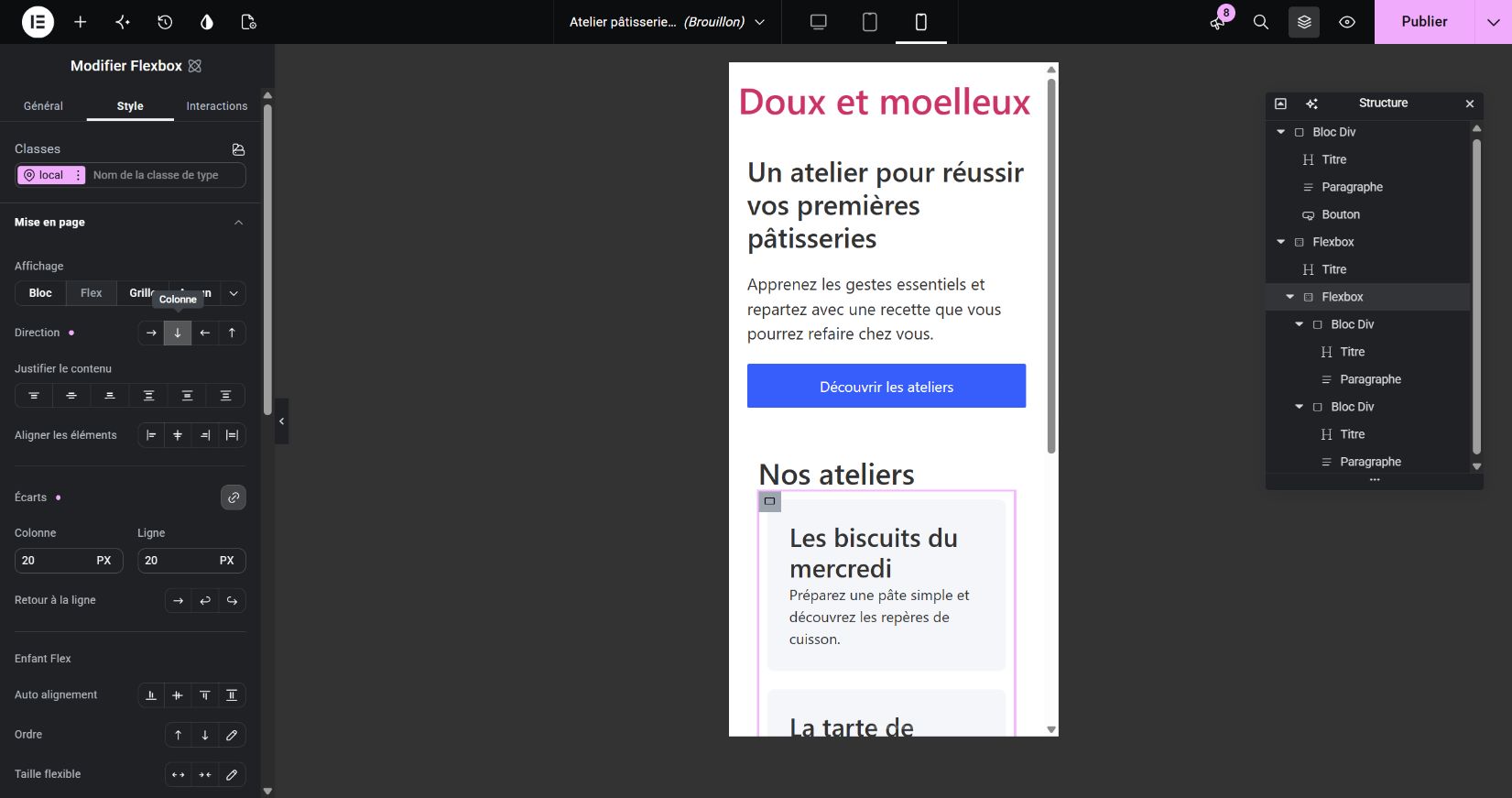Image resolution: width=1512 pixels, height=798 pixels.
Task: Toggle the preview eye icon in top bar
Action: [x=1347, y=22]
